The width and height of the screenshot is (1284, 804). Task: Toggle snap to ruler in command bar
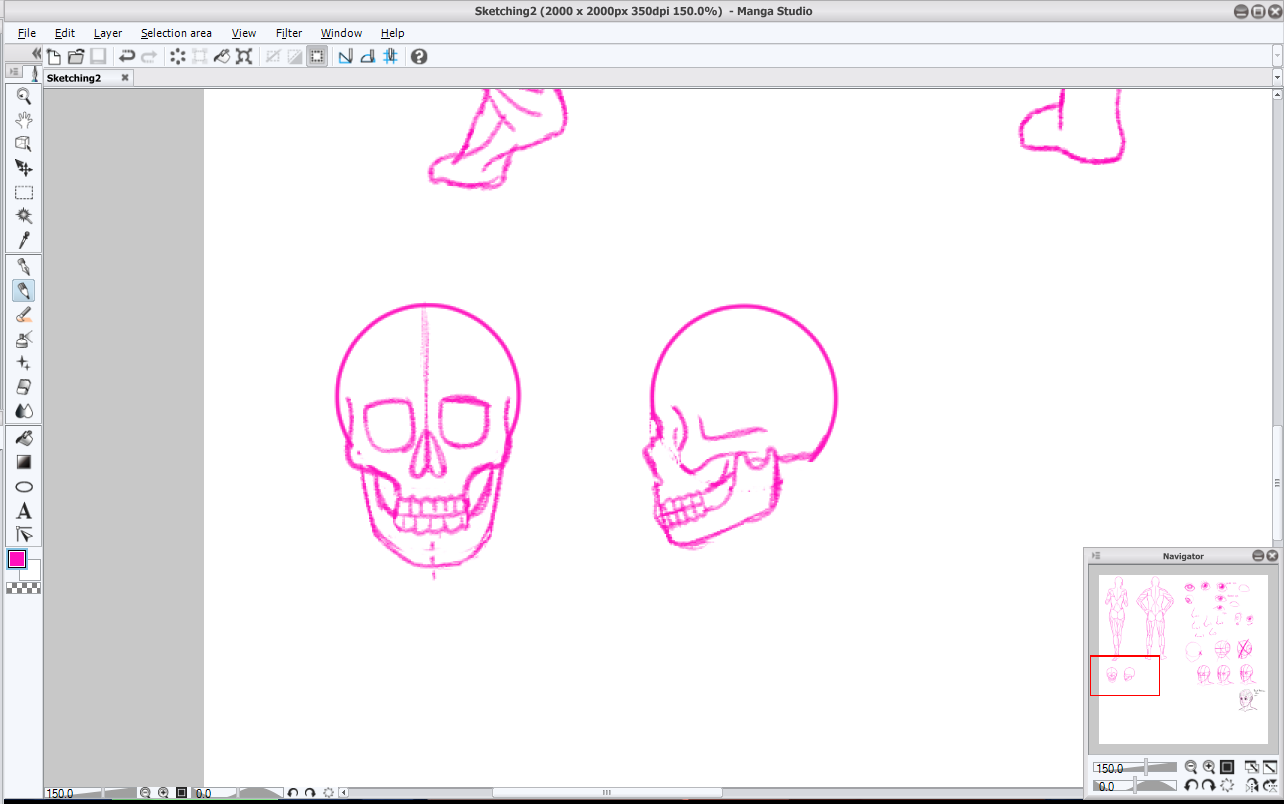click(x=345, y=57)
